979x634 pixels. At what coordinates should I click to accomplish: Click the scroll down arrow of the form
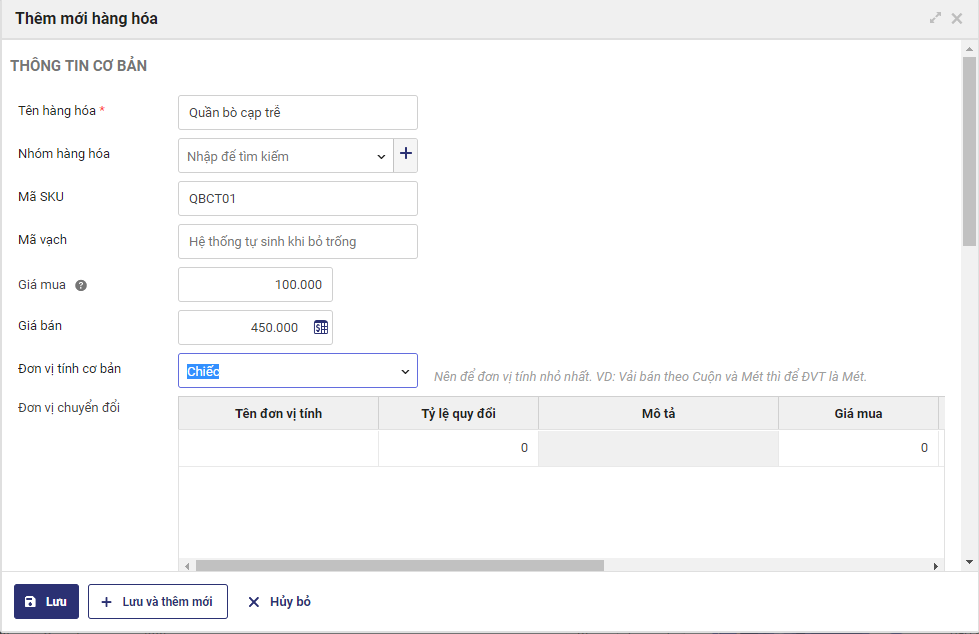coord(969,561)
